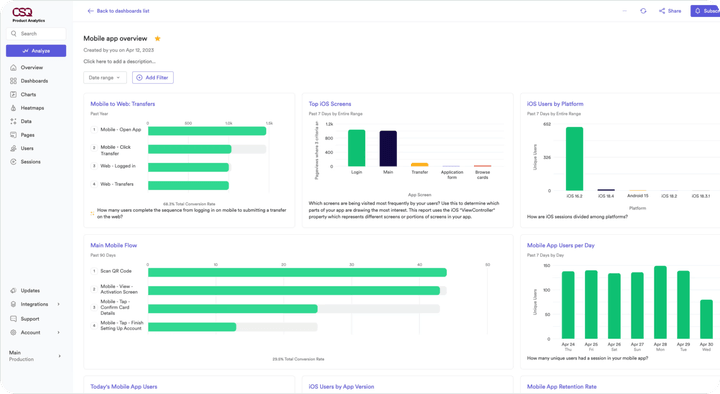Click the star favorite icon beside dashboard title
The height and width of the screenshot is (394, 720).
click(158, 39)
